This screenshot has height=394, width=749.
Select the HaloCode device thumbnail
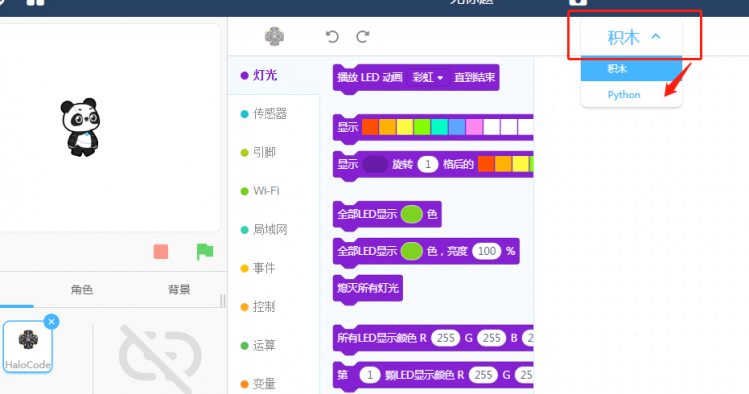pyautogui.click(x=28, y=347)
